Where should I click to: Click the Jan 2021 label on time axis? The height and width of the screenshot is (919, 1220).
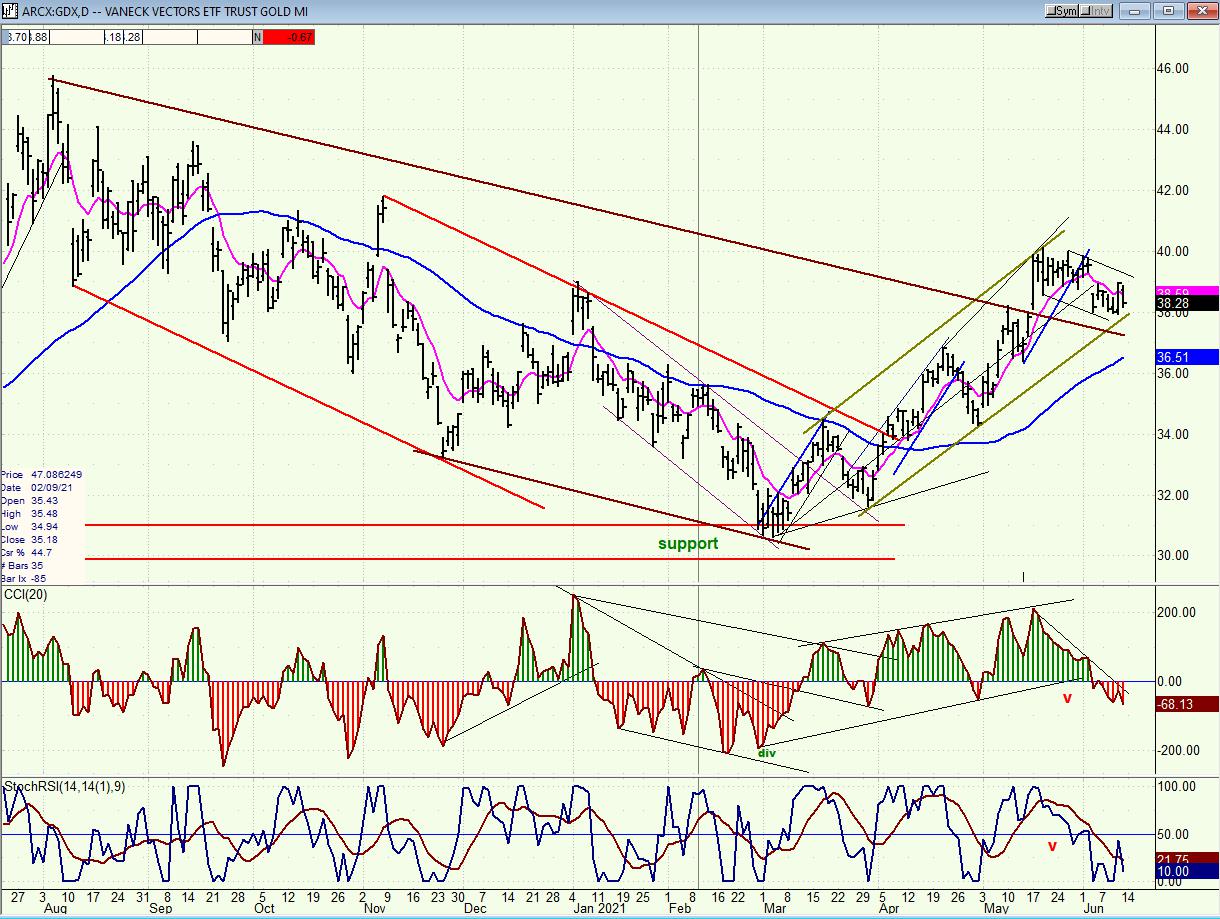pos(592,909)
